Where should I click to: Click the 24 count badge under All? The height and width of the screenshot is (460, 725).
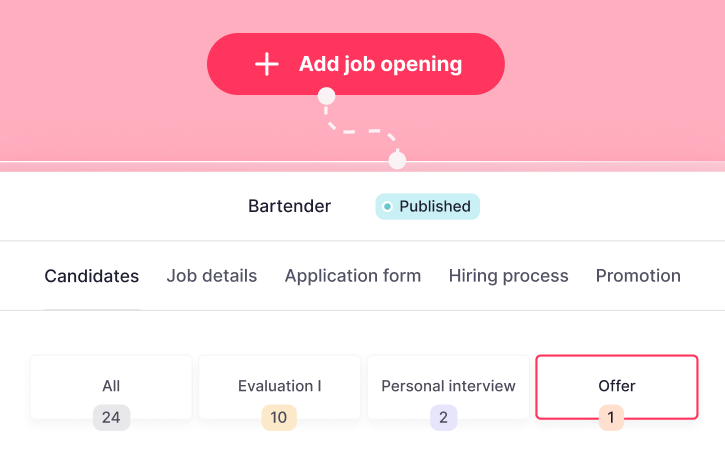pos(111,418)
